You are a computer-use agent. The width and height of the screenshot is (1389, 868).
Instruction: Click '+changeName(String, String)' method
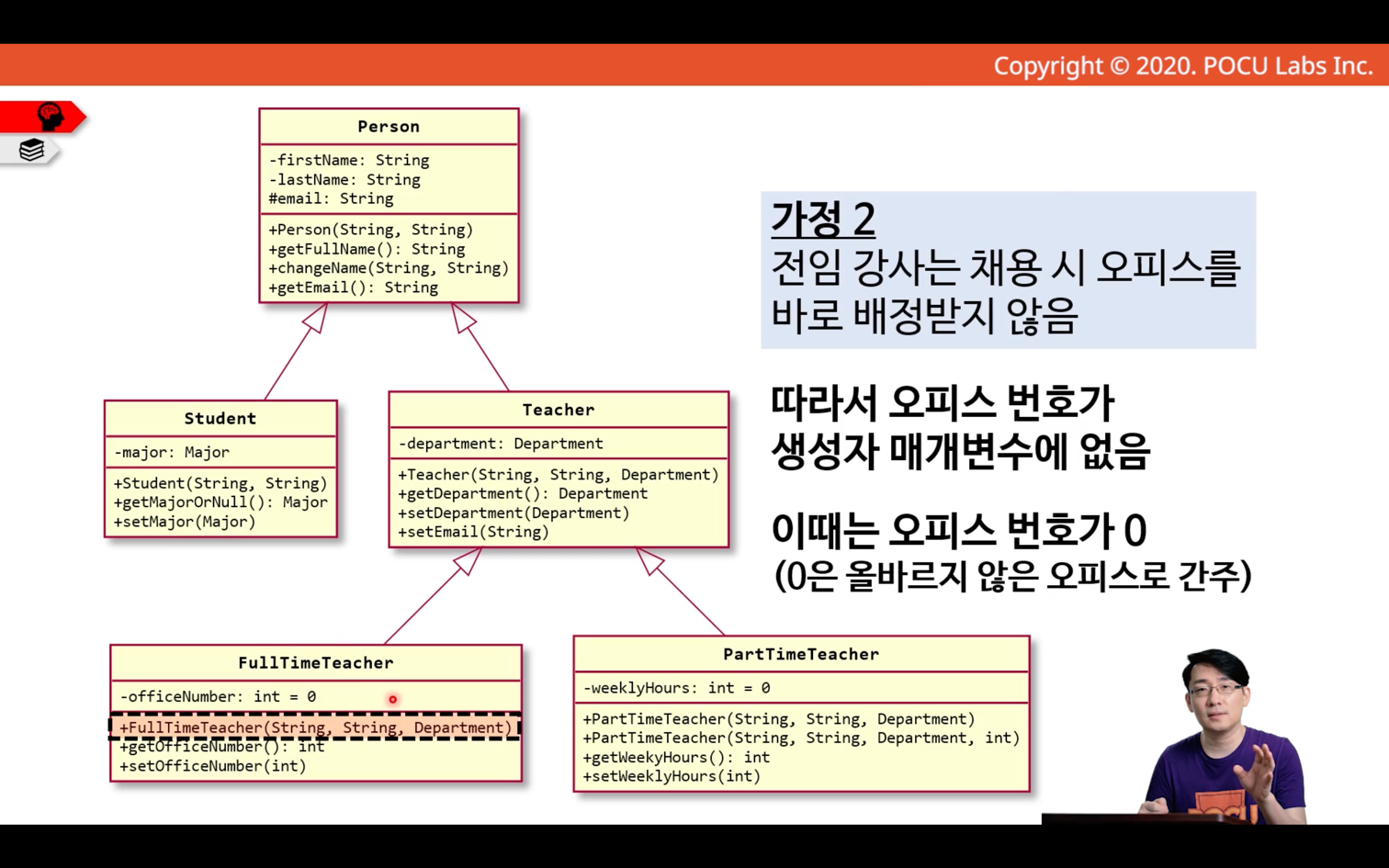tap(389, 268)
